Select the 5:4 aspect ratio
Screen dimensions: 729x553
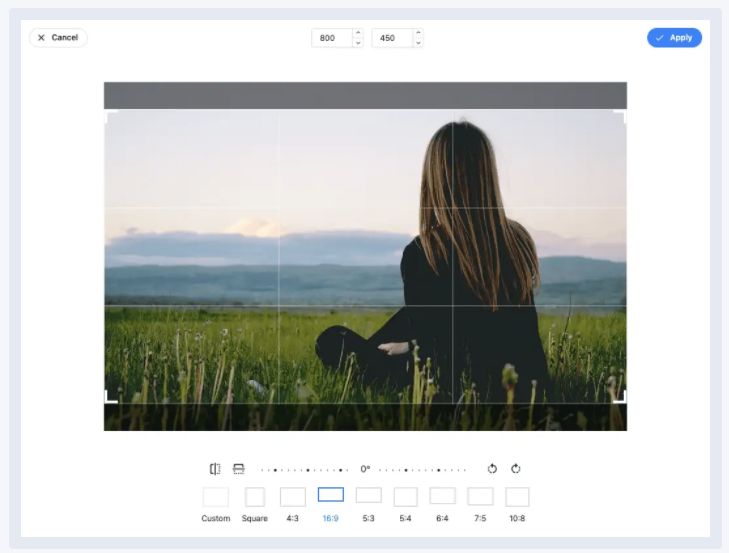coord(405,505)
